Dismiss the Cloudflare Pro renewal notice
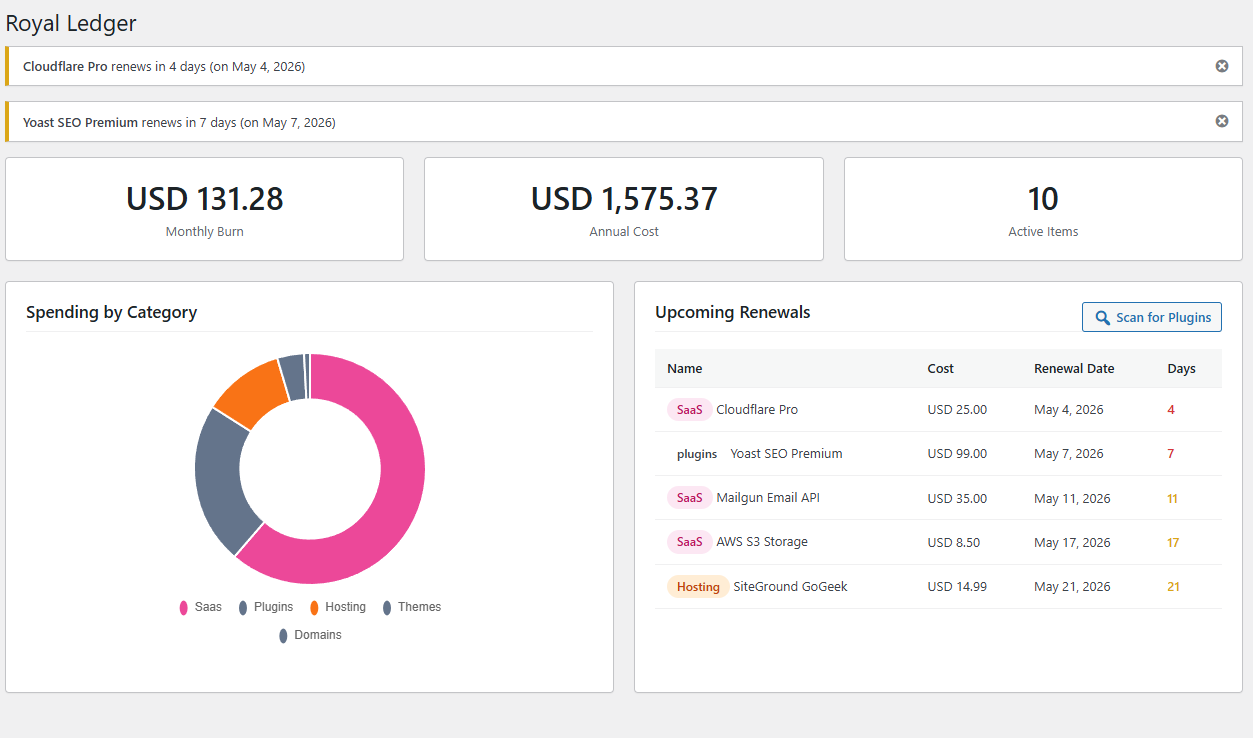This screenshot has height=738, width=1253. click(1221, 66)
